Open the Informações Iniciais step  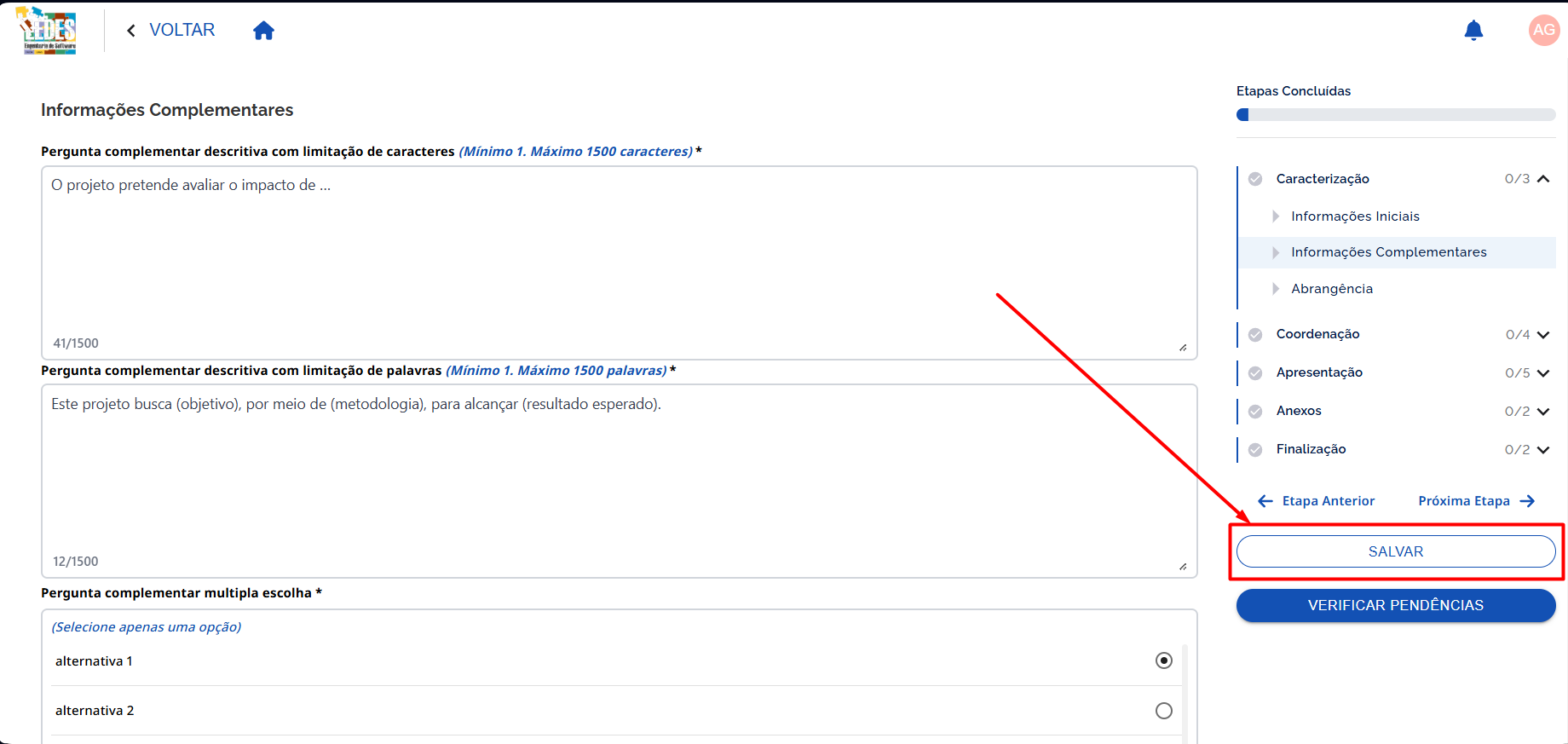pyautogui.click(x=1355, y=216)
